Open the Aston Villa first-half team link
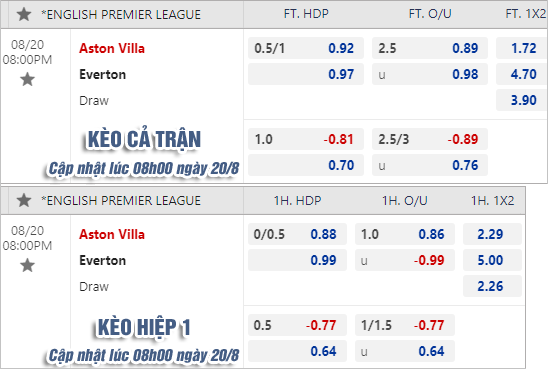Viewport: 548px width, 369px height. coord(112,234)
